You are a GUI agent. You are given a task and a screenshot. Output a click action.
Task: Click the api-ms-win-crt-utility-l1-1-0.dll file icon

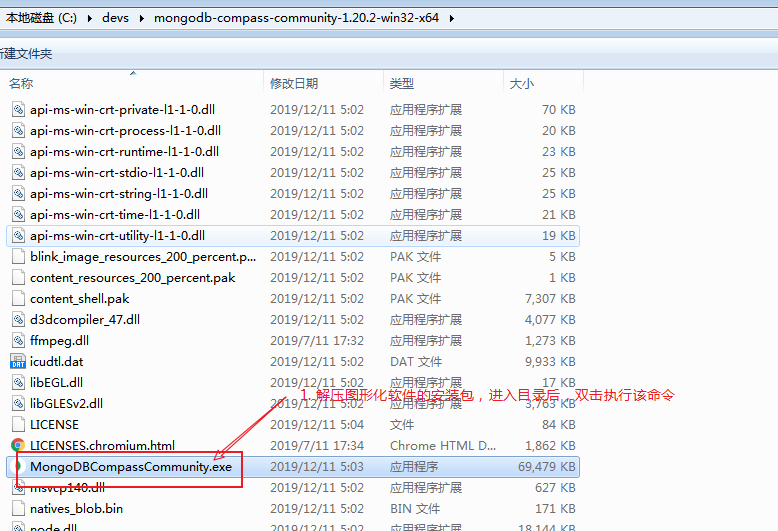18,236
